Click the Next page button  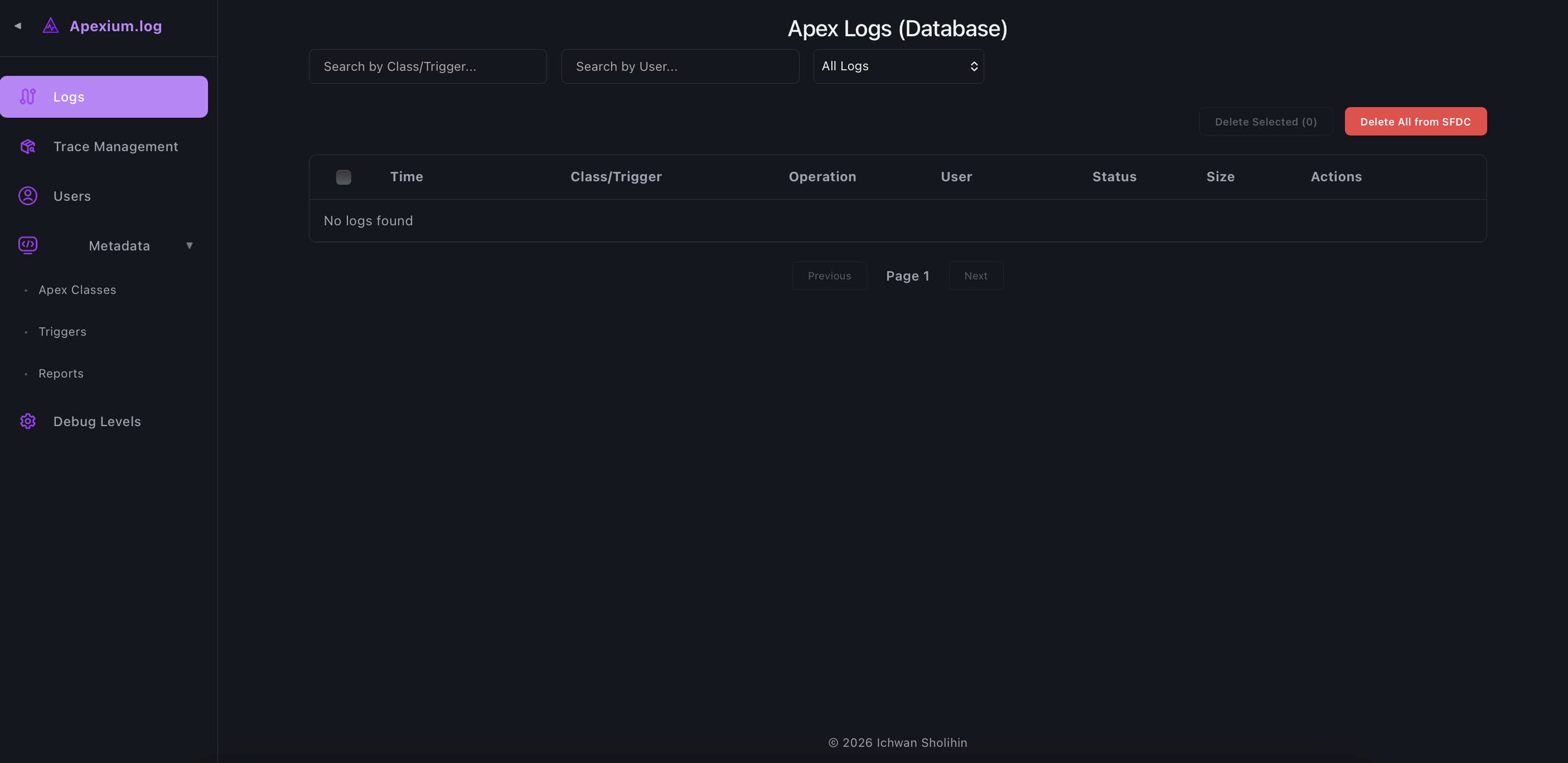976,275
